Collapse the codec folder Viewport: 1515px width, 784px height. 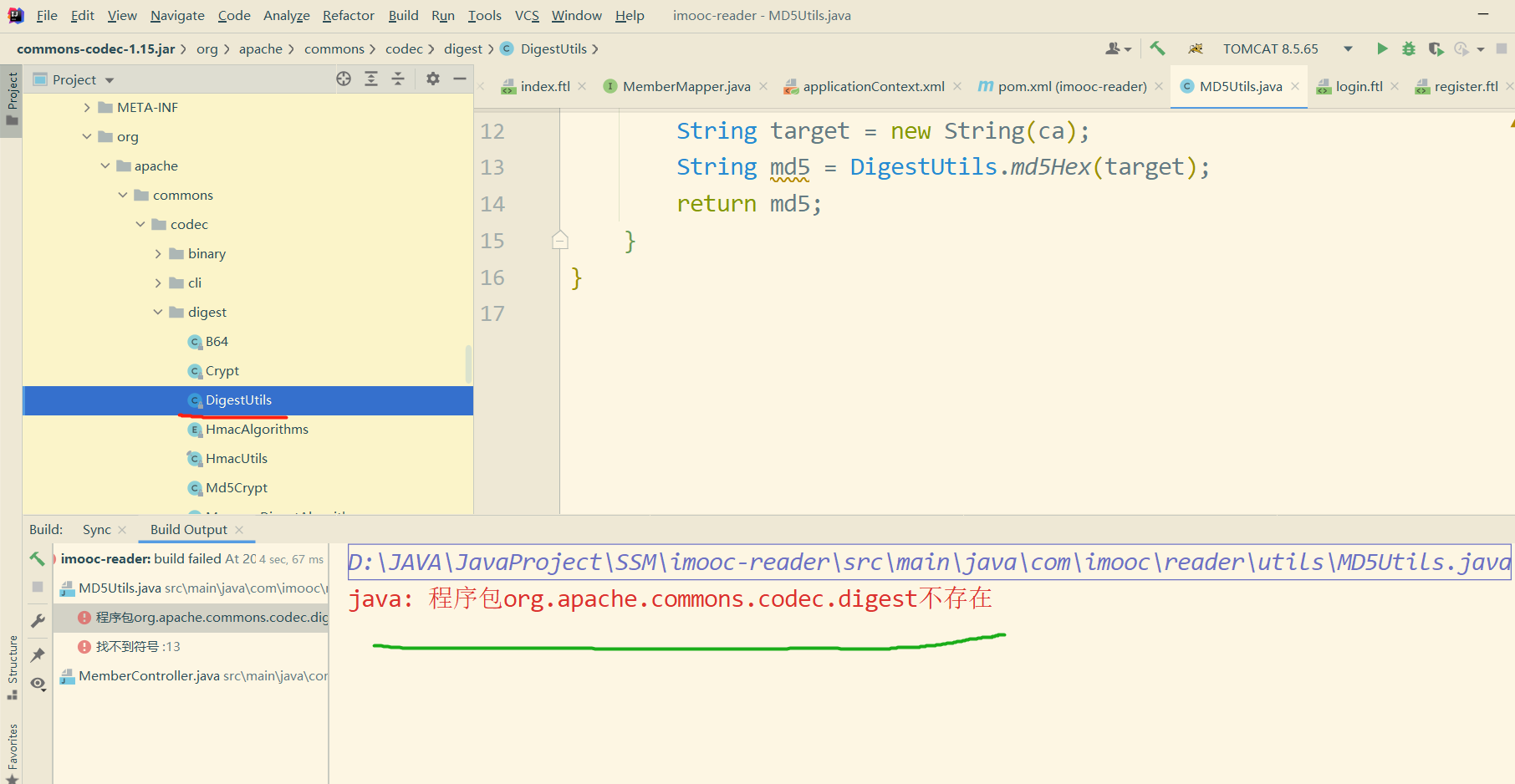[x=140, y=224]
